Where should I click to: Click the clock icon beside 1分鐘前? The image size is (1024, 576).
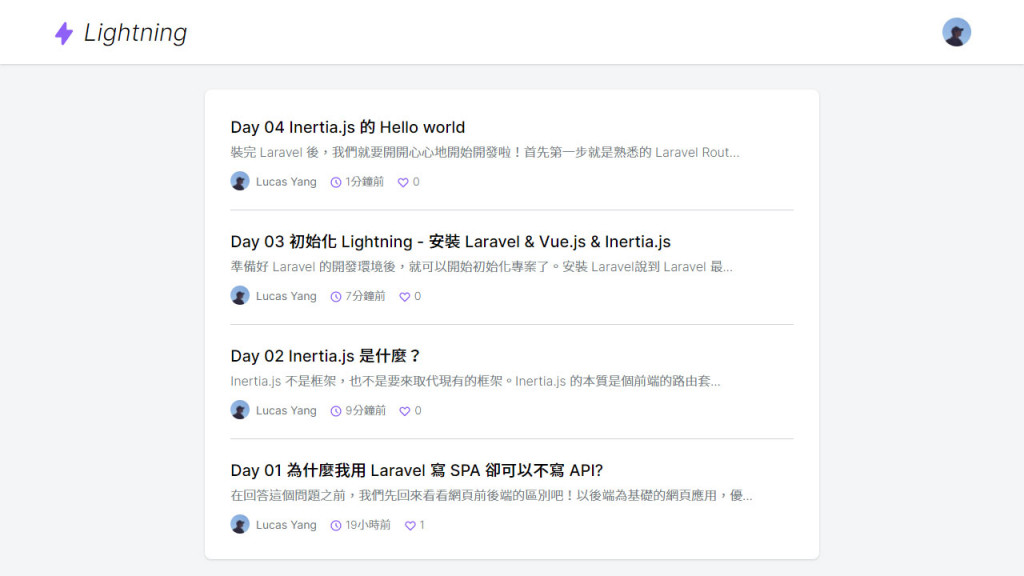tap(336, 182)
